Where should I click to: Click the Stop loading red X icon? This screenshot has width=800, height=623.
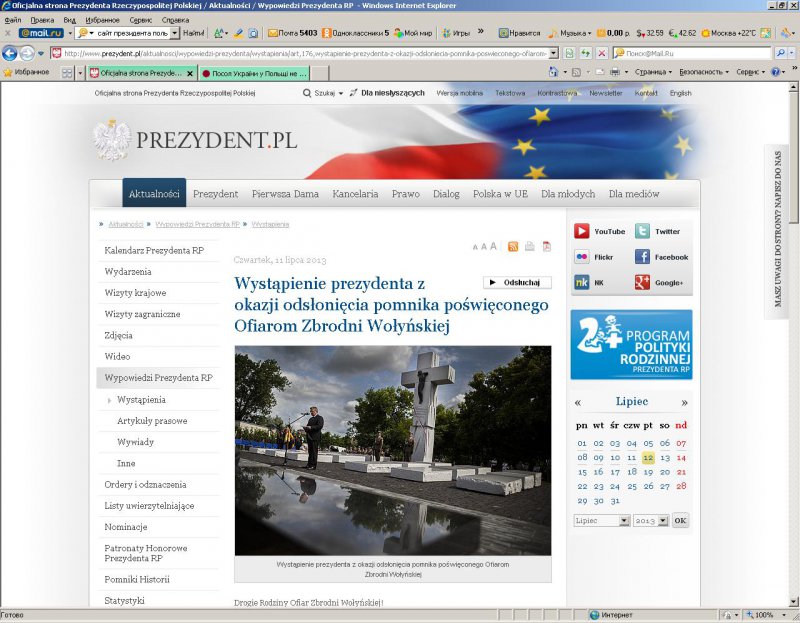coord(602,53)
